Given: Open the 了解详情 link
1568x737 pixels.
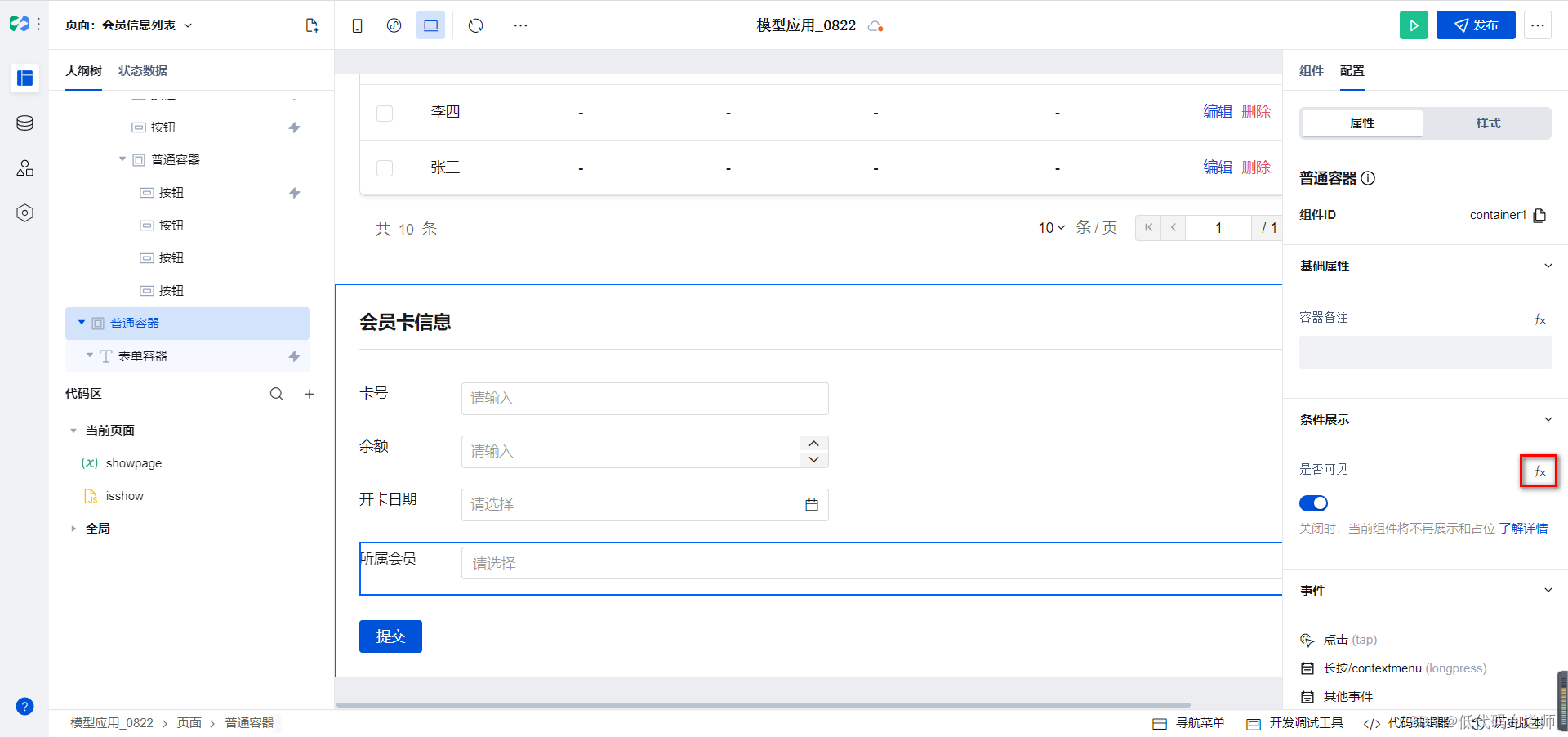Looking at the screenshot, I should pyautogui.click(x=1523, y=529).
